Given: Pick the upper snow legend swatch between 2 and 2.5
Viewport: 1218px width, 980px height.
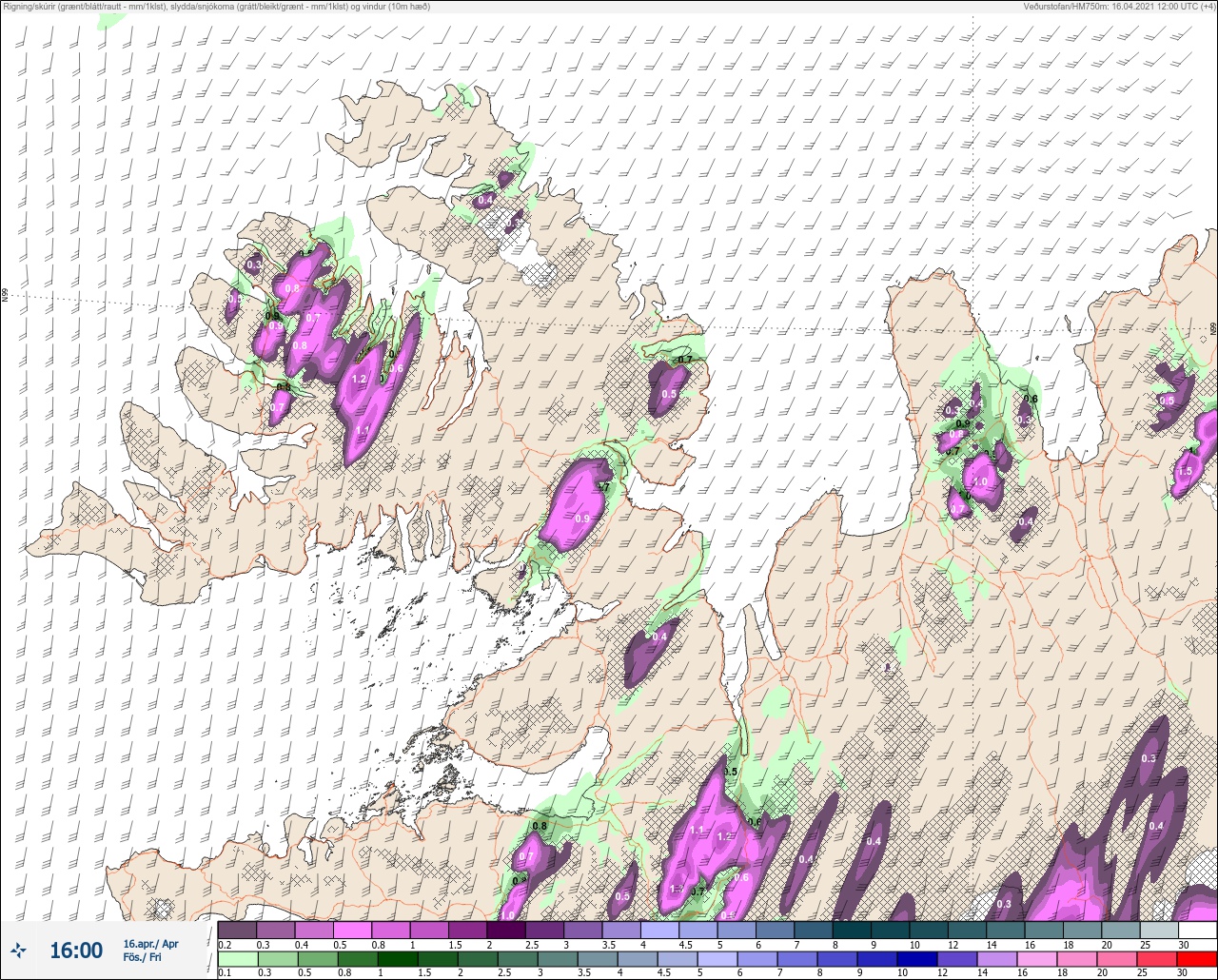Looking at the screenshot, I should click(506, 930).
